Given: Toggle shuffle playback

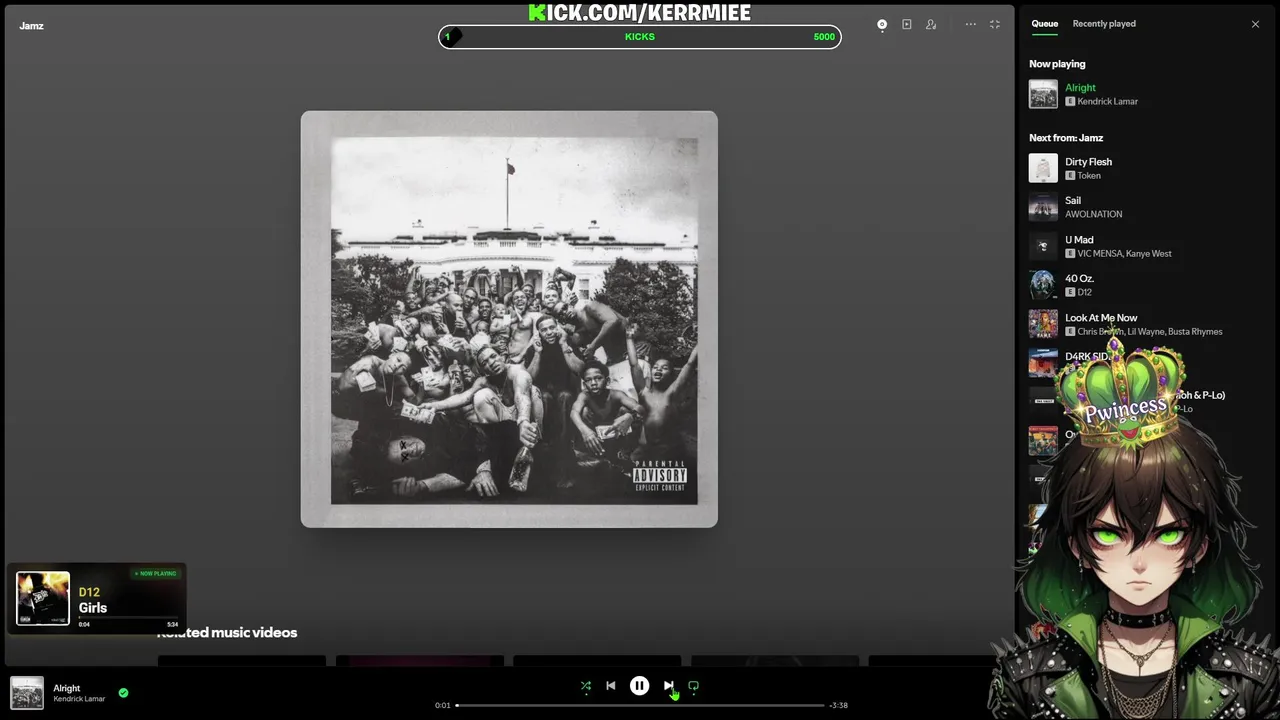Looking at the screenshot, I should 586,686.
